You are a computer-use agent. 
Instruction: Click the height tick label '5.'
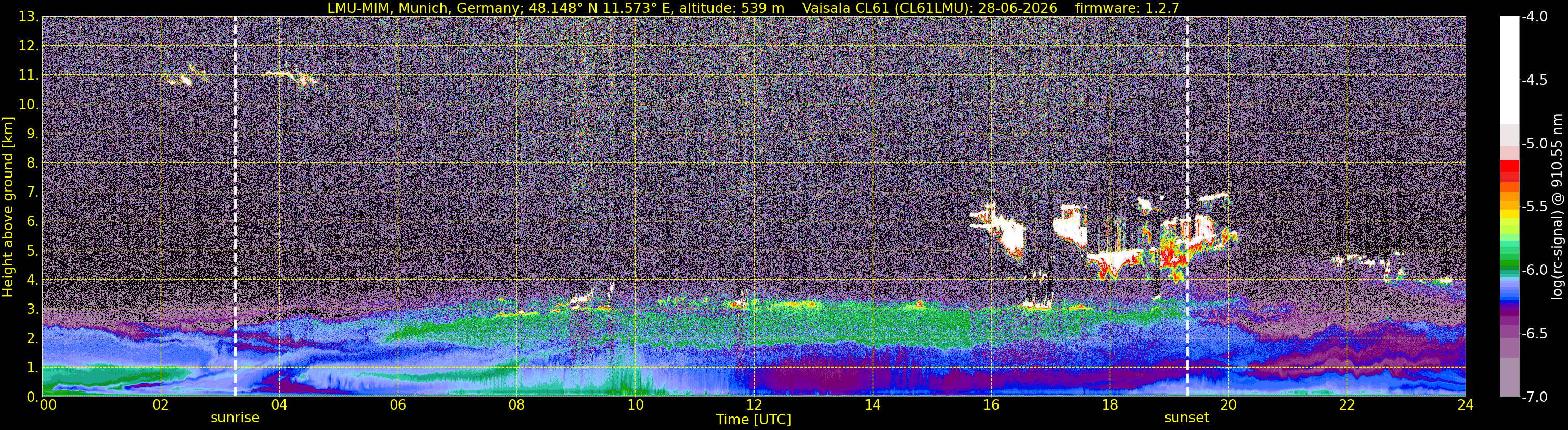32,251
